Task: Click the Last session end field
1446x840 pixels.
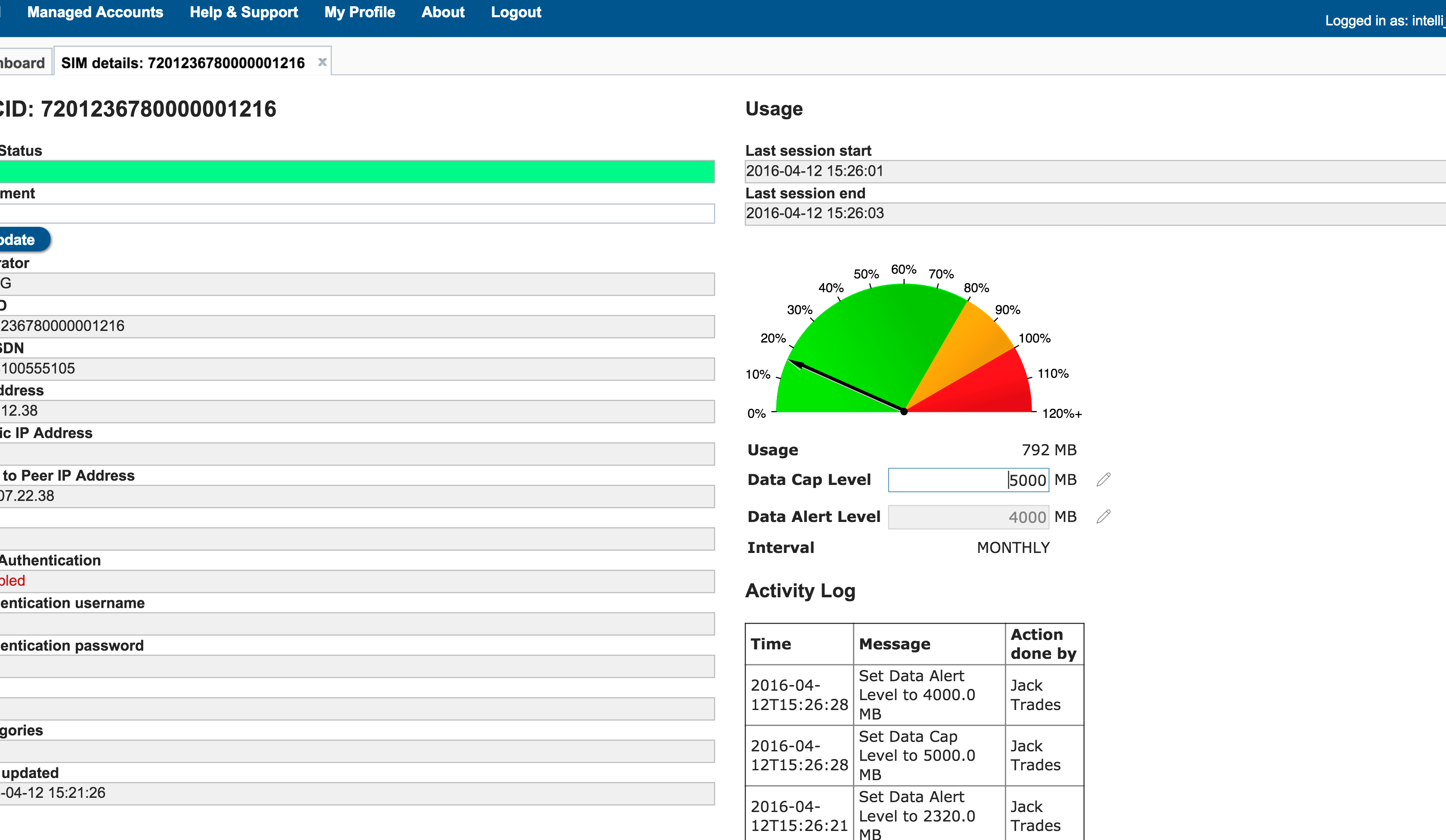Action: (1095, 213)
